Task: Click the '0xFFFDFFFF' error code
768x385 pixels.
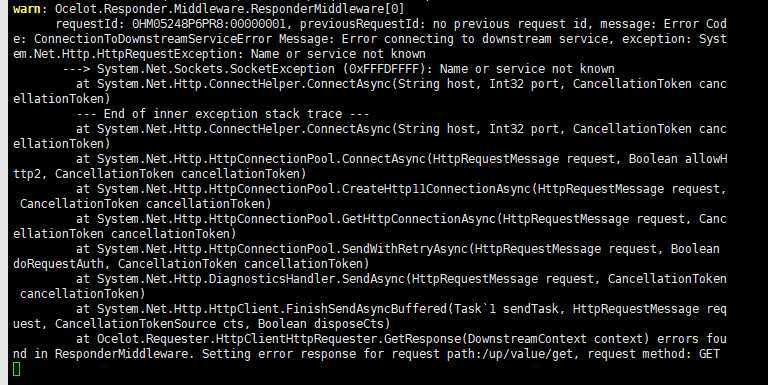Action: [x=384, y=69]
